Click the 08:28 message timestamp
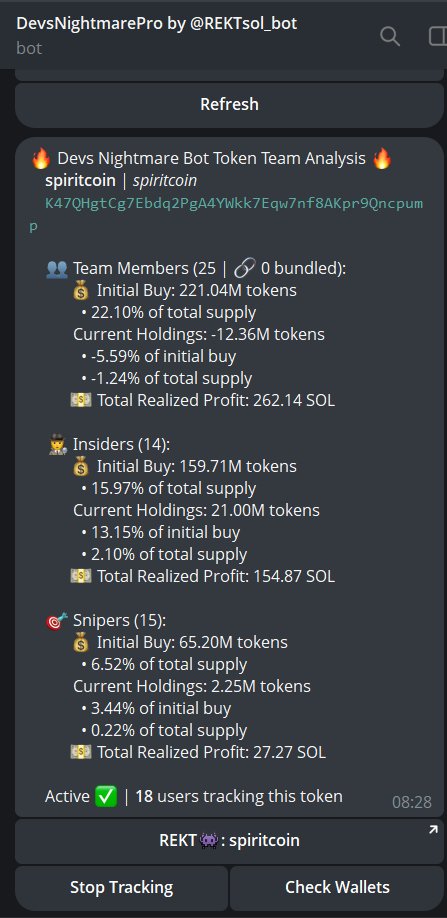Viewport: 447px width, 918px height. point(411,801)
